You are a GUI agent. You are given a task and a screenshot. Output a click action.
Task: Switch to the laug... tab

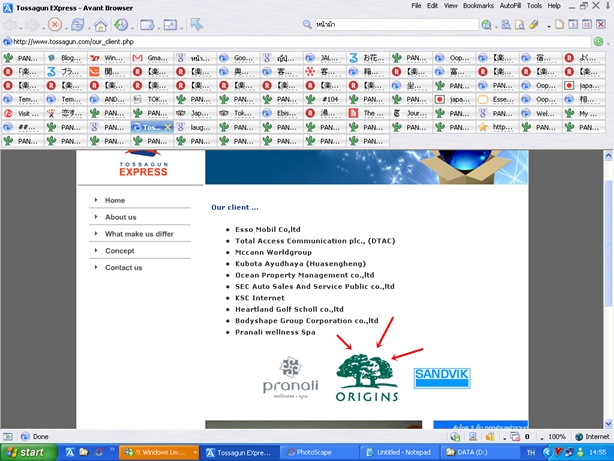(195, 127)
